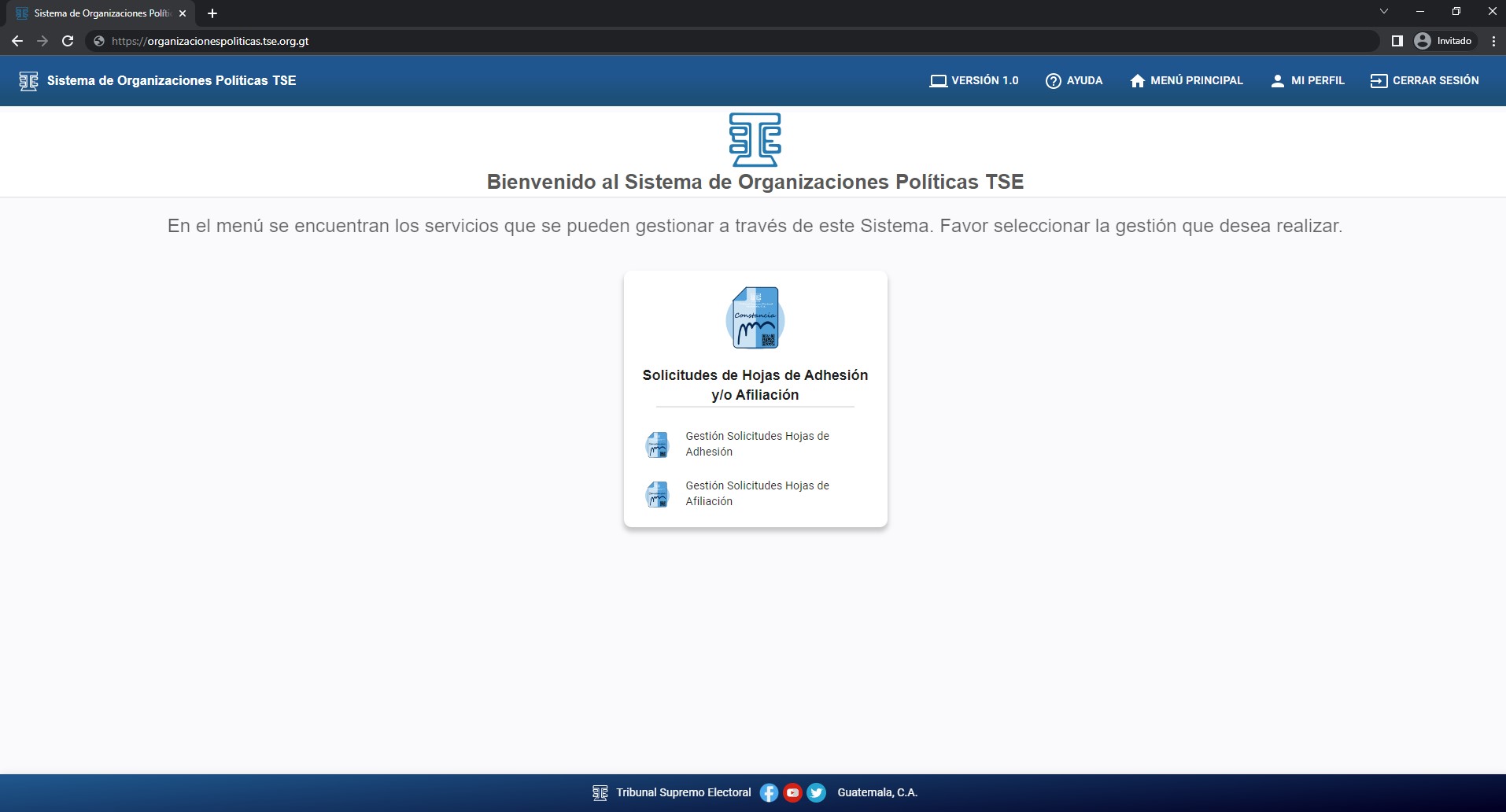The image size is (1506, 812).
Task: Click the Tribunal Supremo Electoral footer link
Action: 682,792
